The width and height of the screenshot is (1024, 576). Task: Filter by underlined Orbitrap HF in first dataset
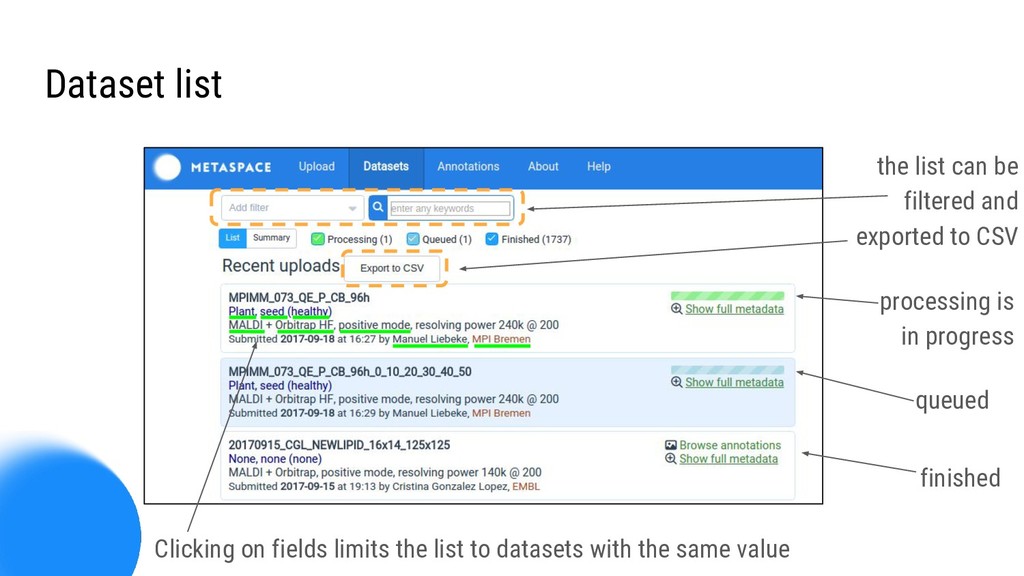(304, 325)
